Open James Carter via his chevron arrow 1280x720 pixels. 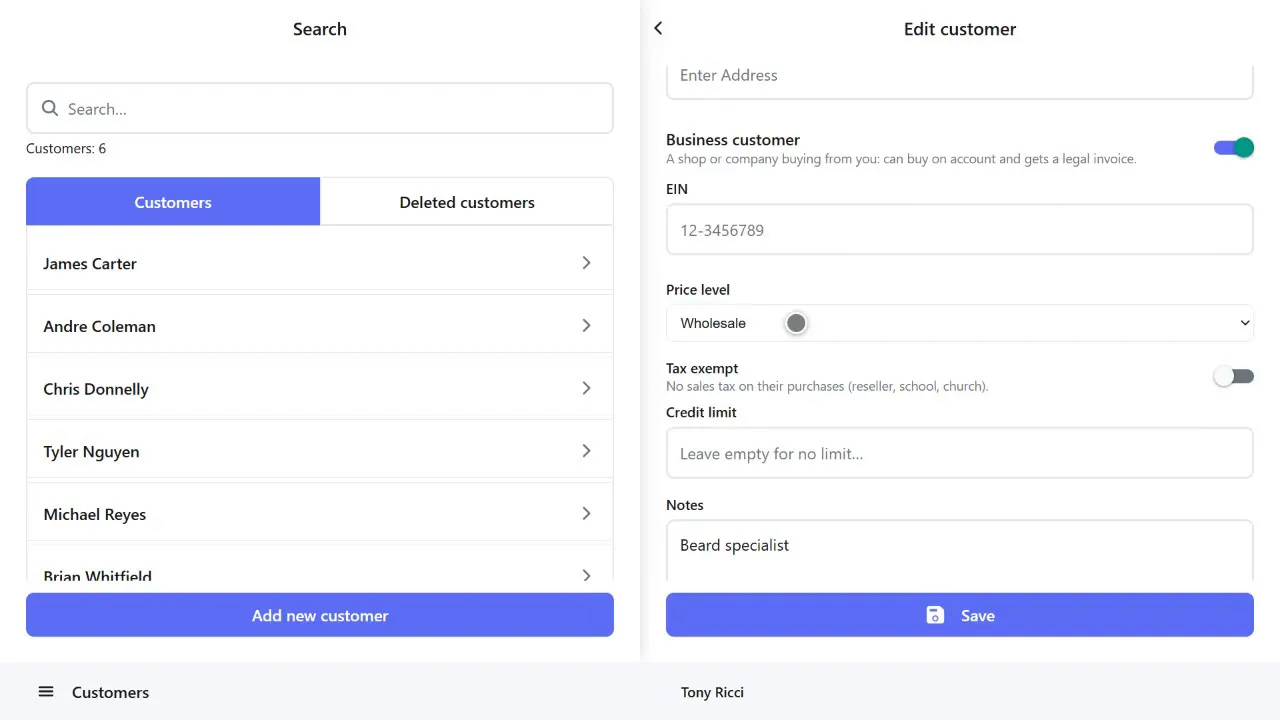tap(586, 263)
